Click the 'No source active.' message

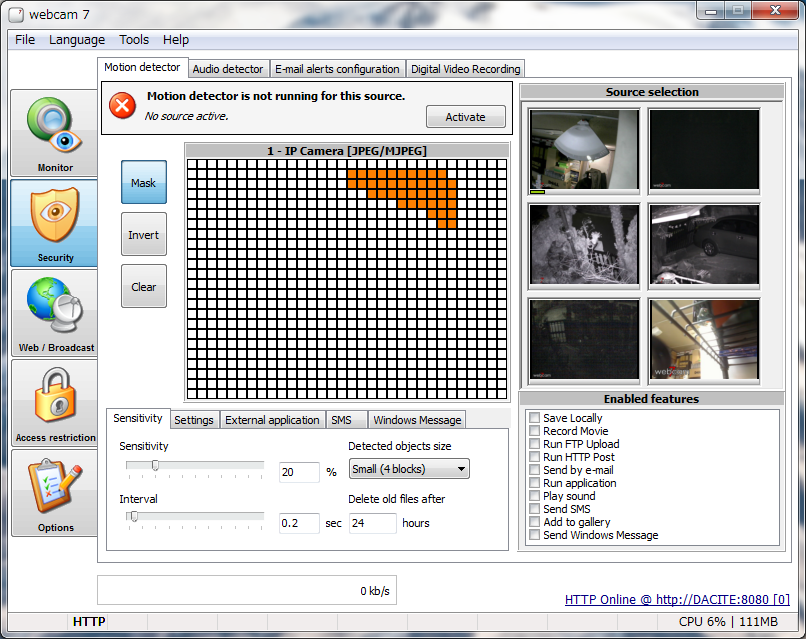point(186,116)
